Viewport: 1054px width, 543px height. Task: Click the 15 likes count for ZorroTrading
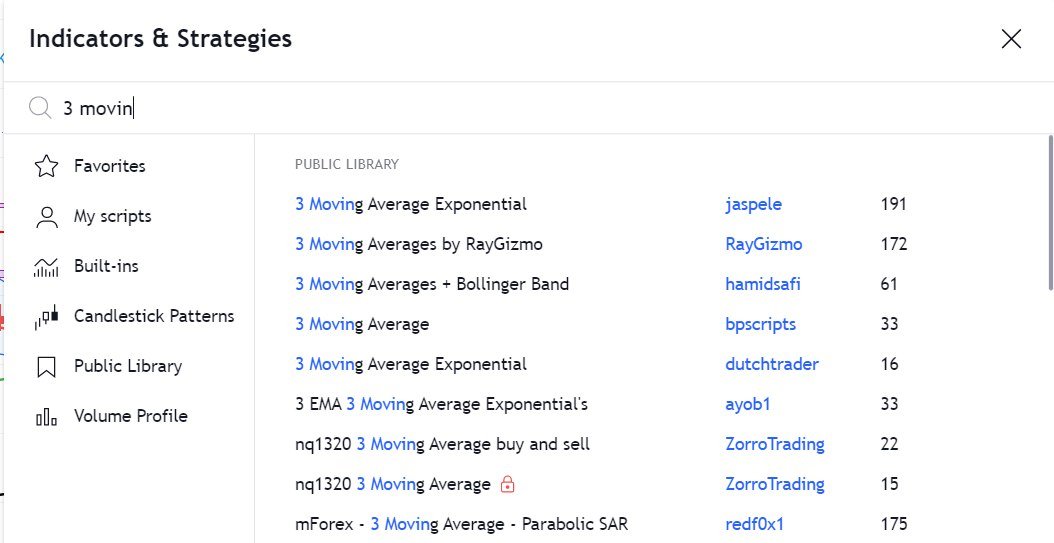click(x=889, y=485)
